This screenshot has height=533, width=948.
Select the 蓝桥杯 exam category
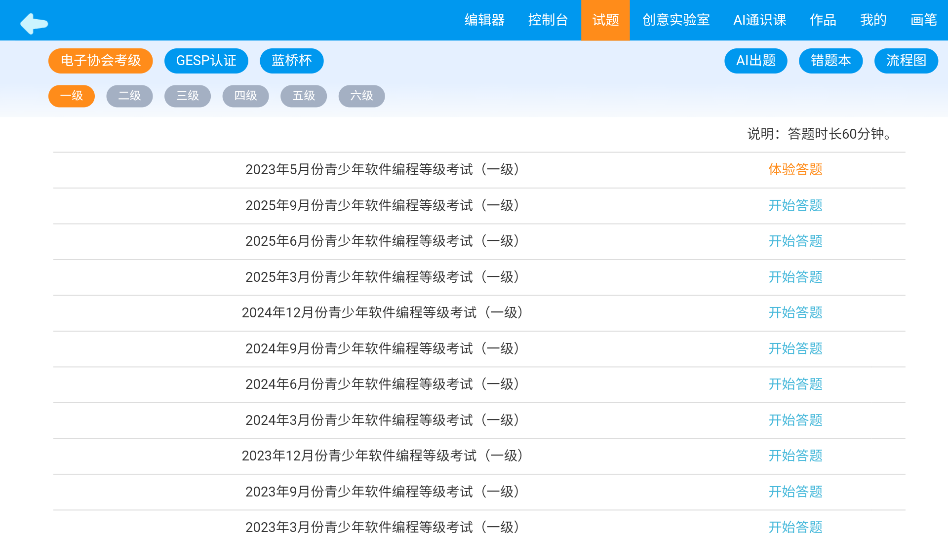[291, 61]
